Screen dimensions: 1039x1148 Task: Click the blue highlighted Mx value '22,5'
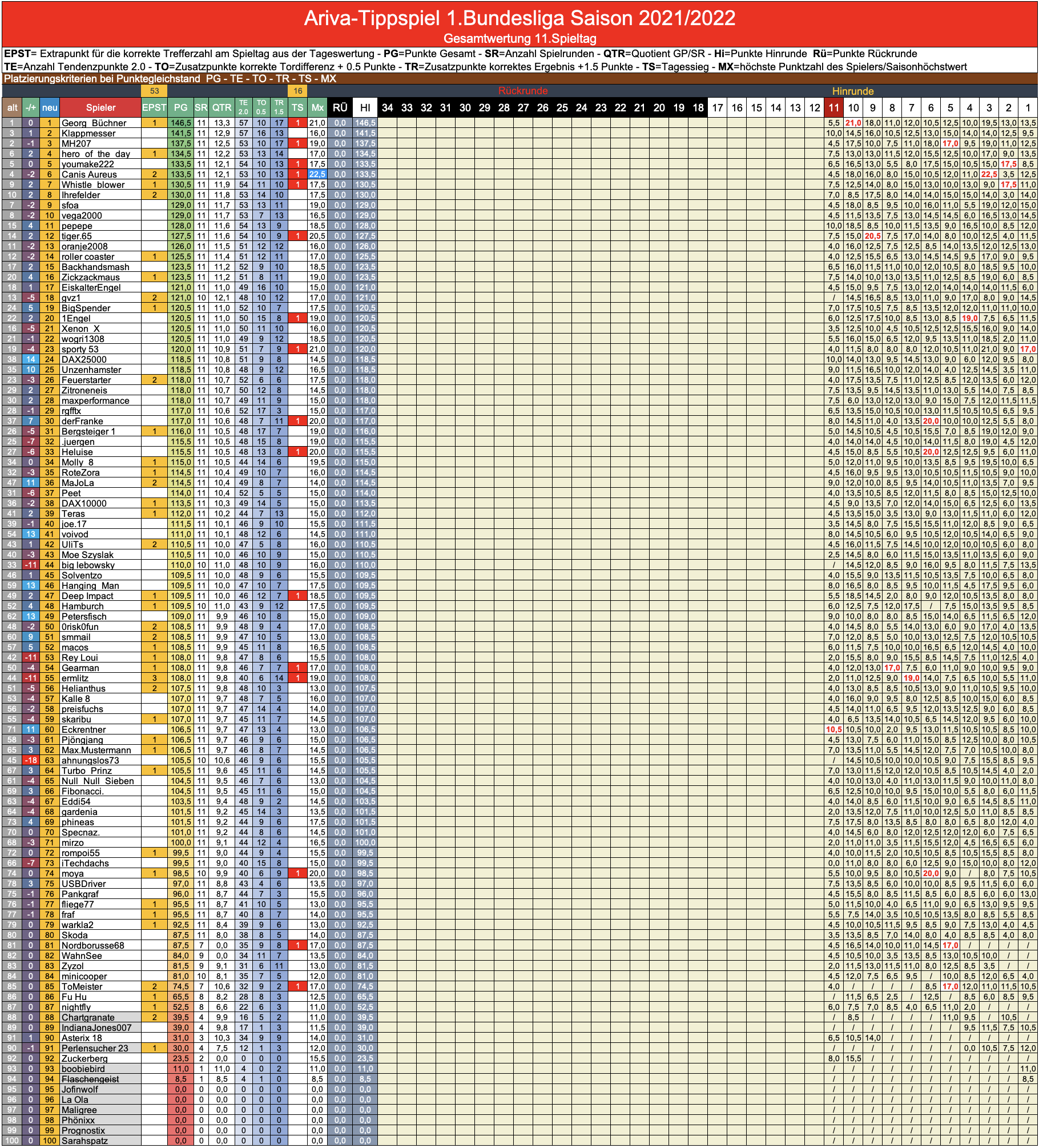click(x=317, y=174)
